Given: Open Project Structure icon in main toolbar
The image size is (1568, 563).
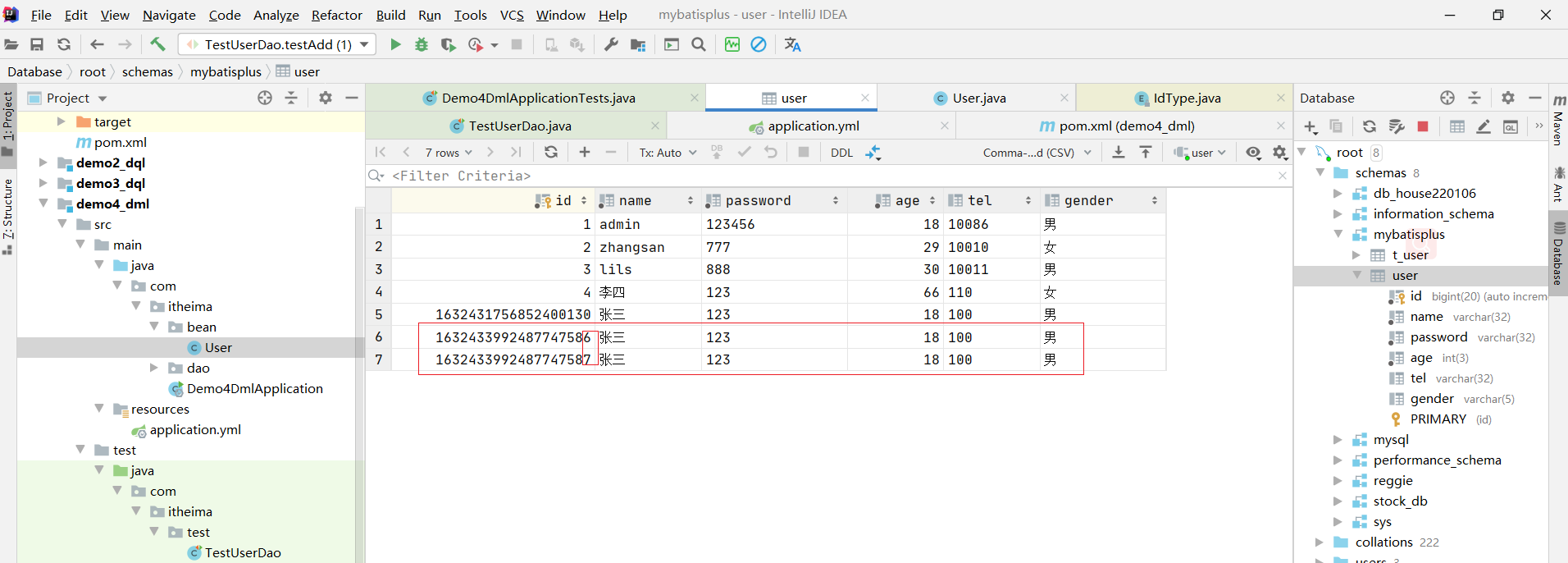Looking at the screenshot, I should tap(638, 44).
